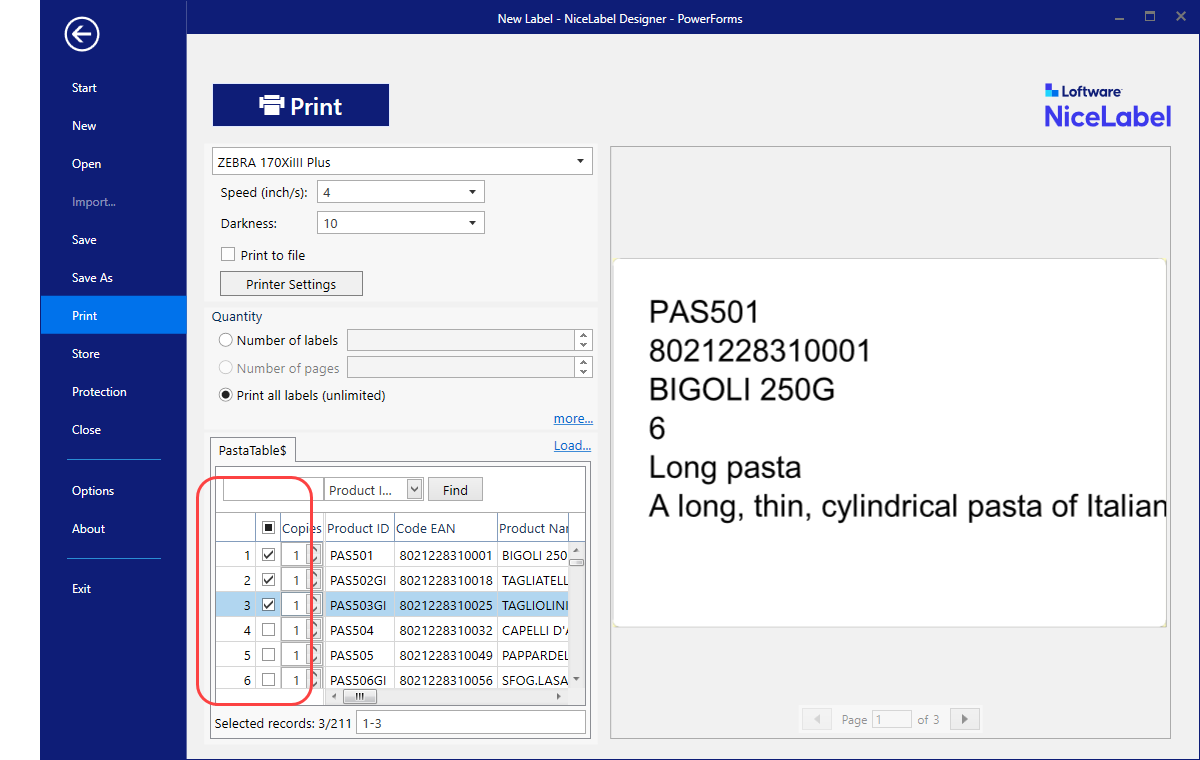Click table horizontal scrollbar right arrow

(x=560, y=697)
